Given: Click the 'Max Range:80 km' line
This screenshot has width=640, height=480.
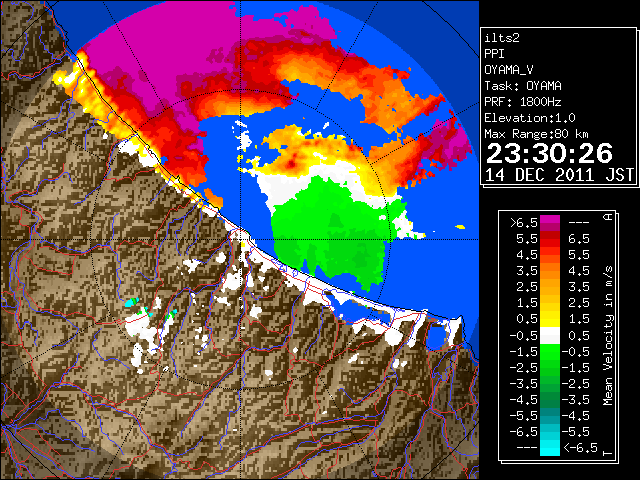Looking at the screenshot, I should 536,134.
